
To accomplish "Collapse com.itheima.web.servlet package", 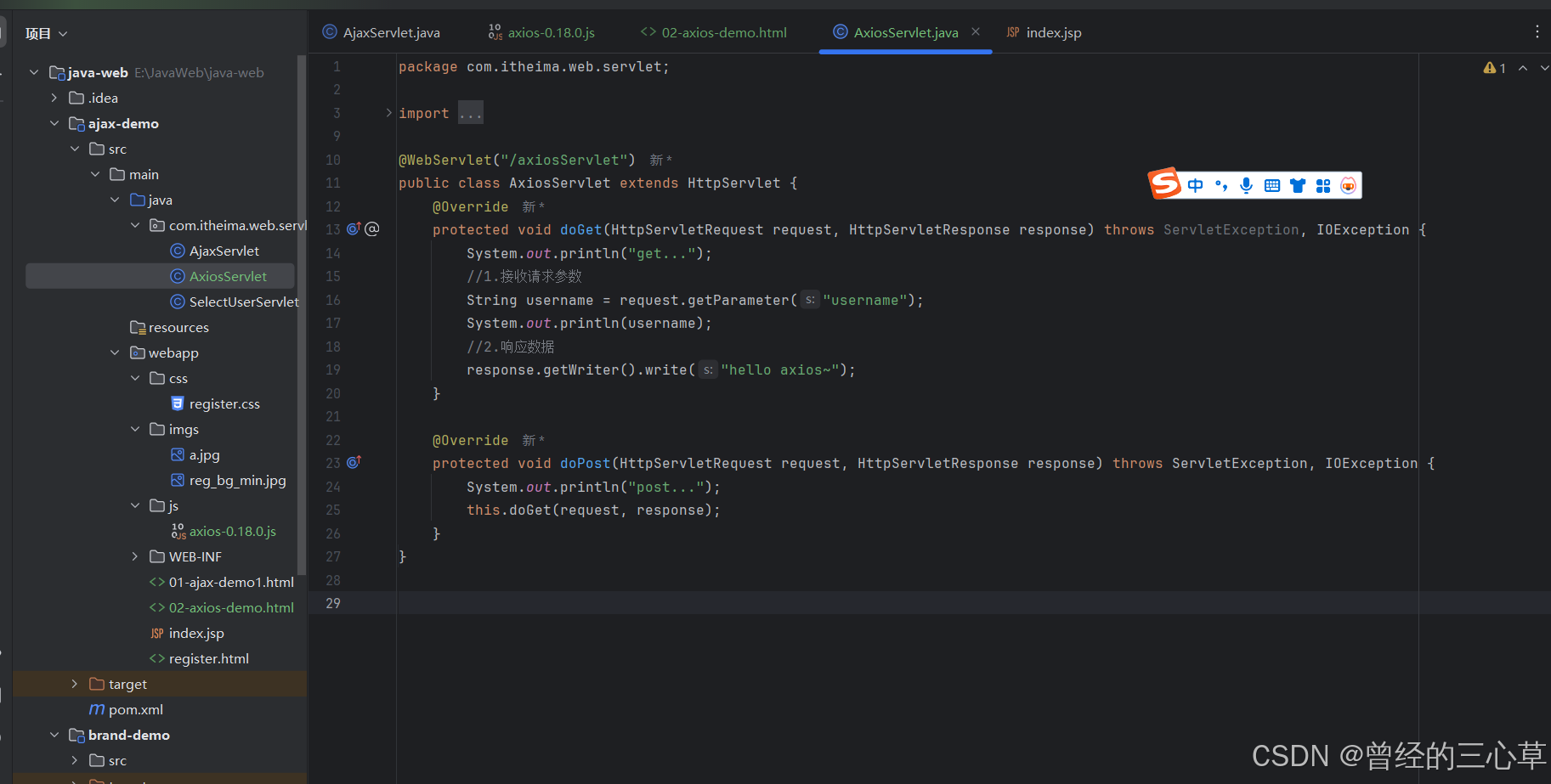I will click(x=135, y=225).
